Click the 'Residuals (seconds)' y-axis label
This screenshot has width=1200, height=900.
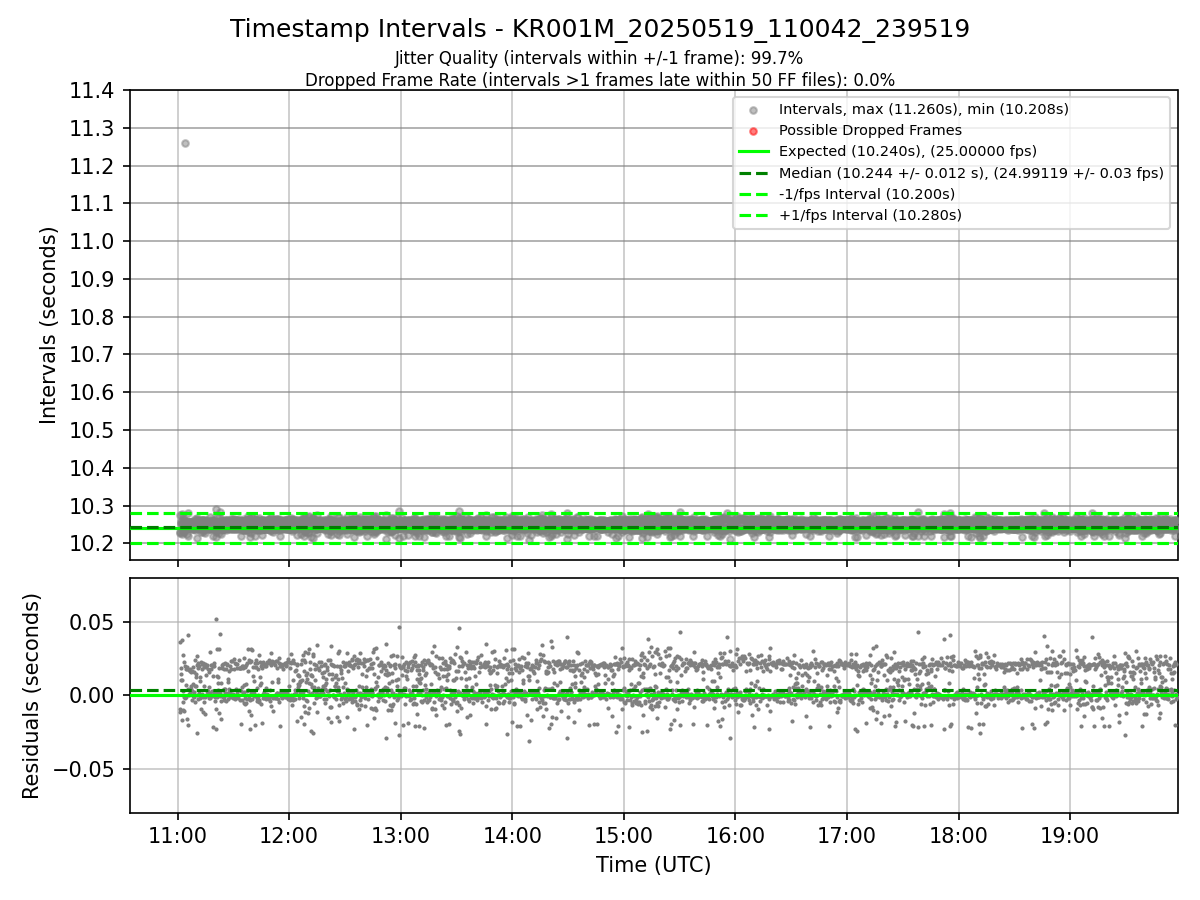point(31,696)
